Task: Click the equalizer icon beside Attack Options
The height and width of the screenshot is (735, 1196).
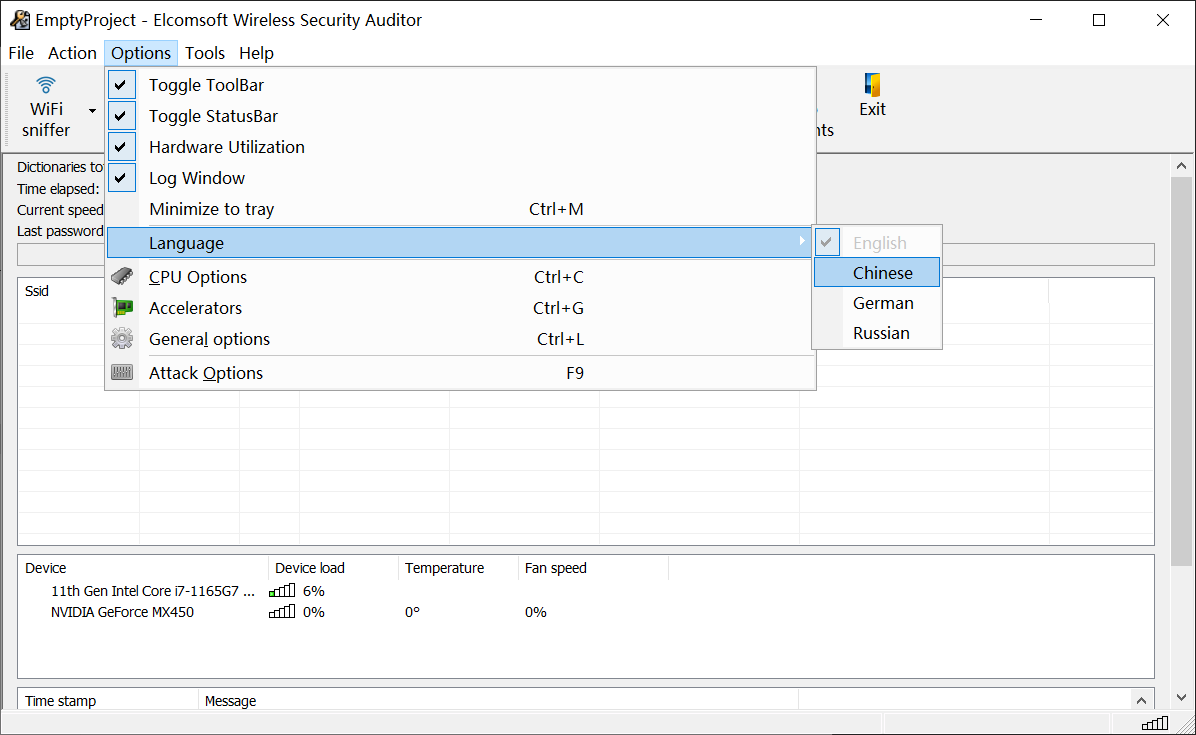Action: click(122, 371)
